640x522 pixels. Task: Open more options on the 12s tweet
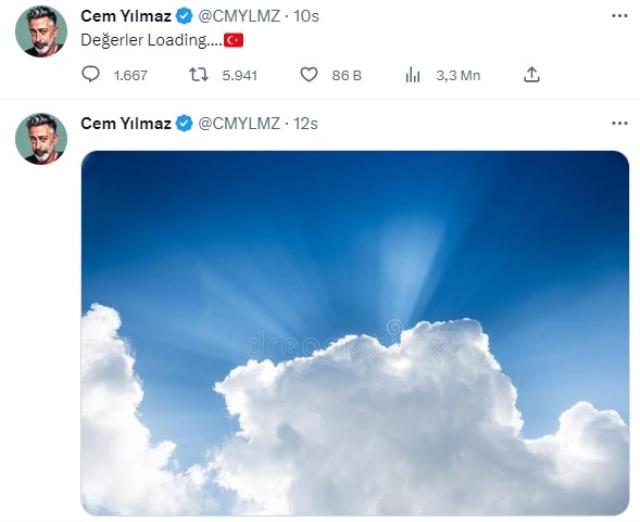[619, 123]
